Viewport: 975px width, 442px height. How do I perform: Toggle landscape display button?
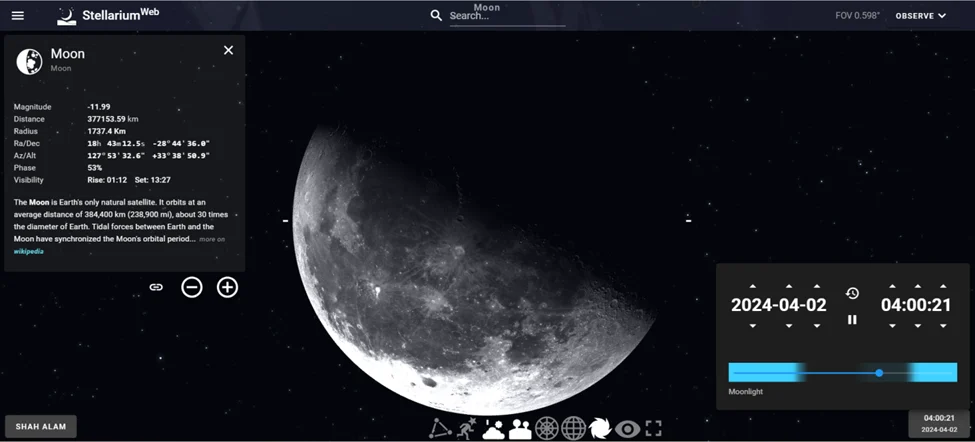[520, 428]
